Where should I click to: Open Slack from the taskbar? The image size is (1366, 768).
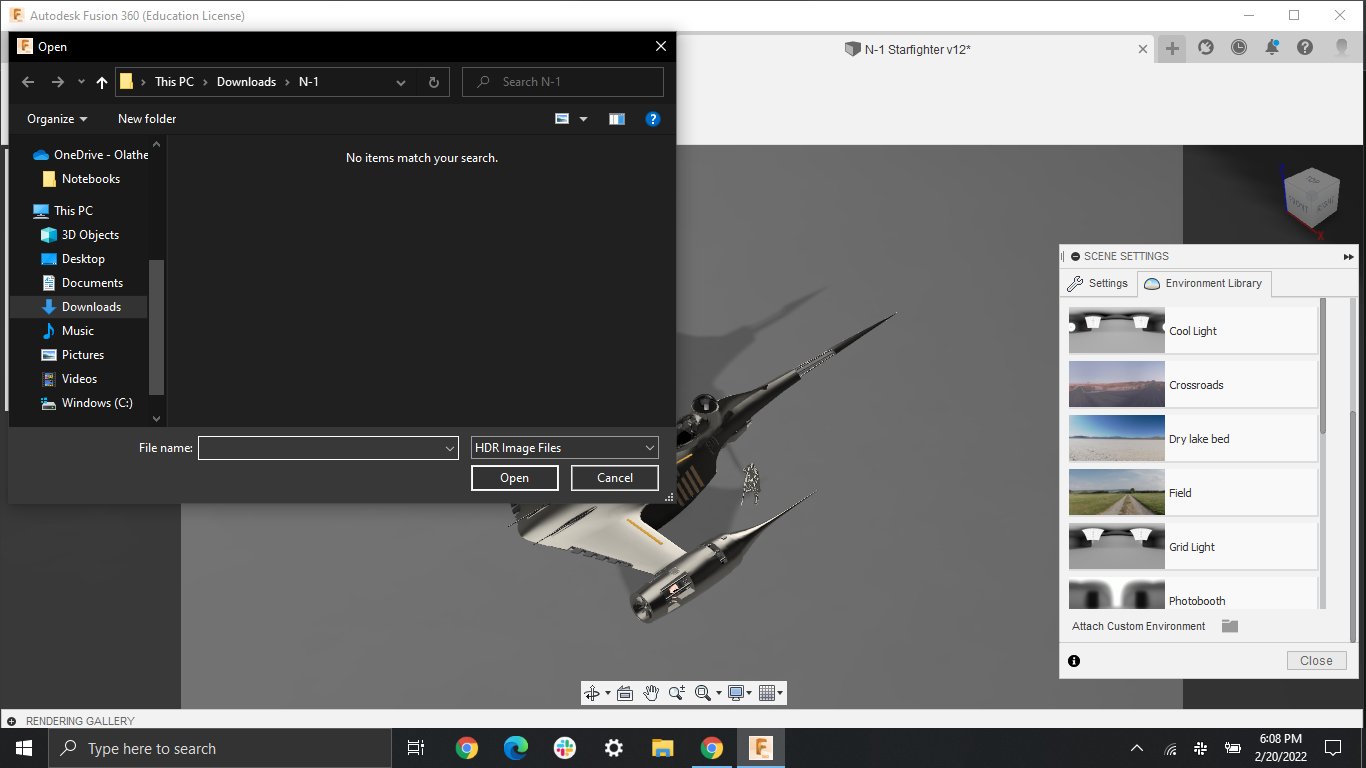coord(564,747)
